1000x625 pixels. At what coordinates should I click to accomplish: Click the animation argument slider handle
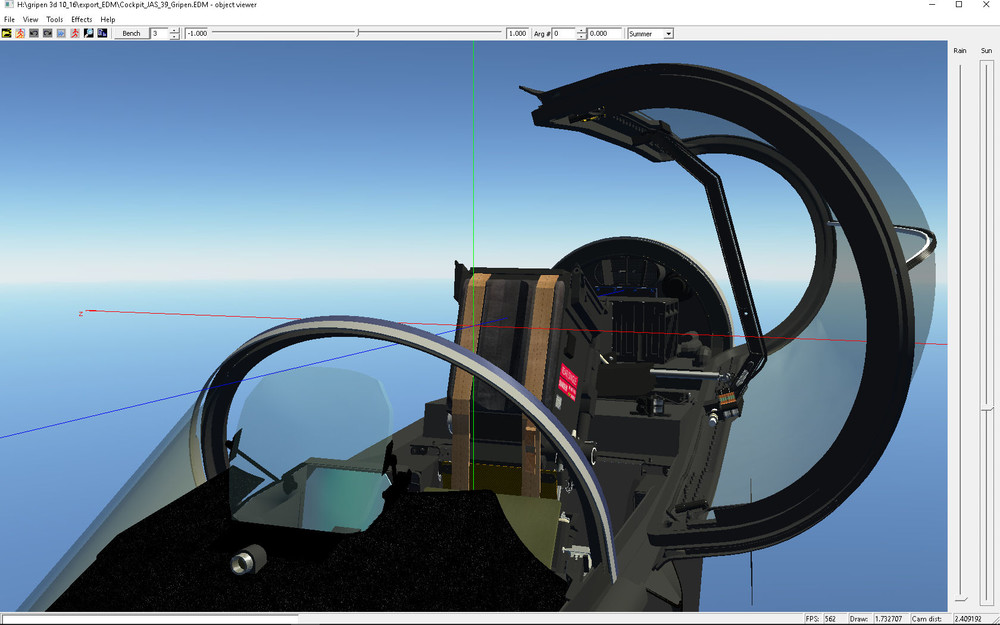point(358,33)
